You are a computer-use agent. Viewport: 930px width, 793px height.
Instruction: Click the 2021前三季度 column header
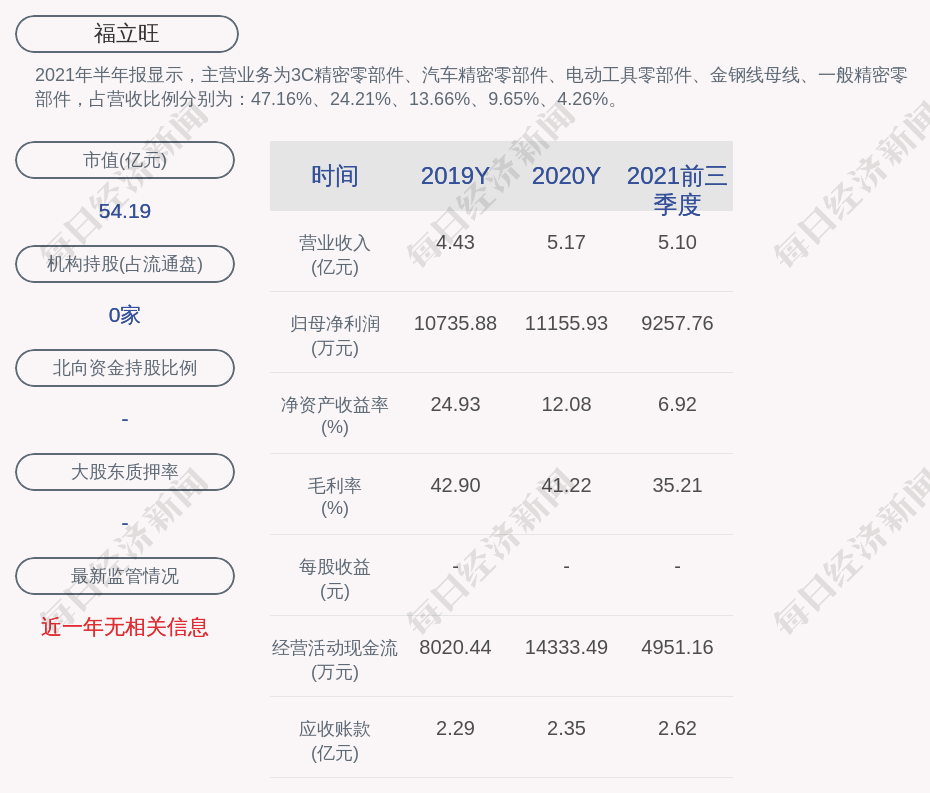coord(677,190)
